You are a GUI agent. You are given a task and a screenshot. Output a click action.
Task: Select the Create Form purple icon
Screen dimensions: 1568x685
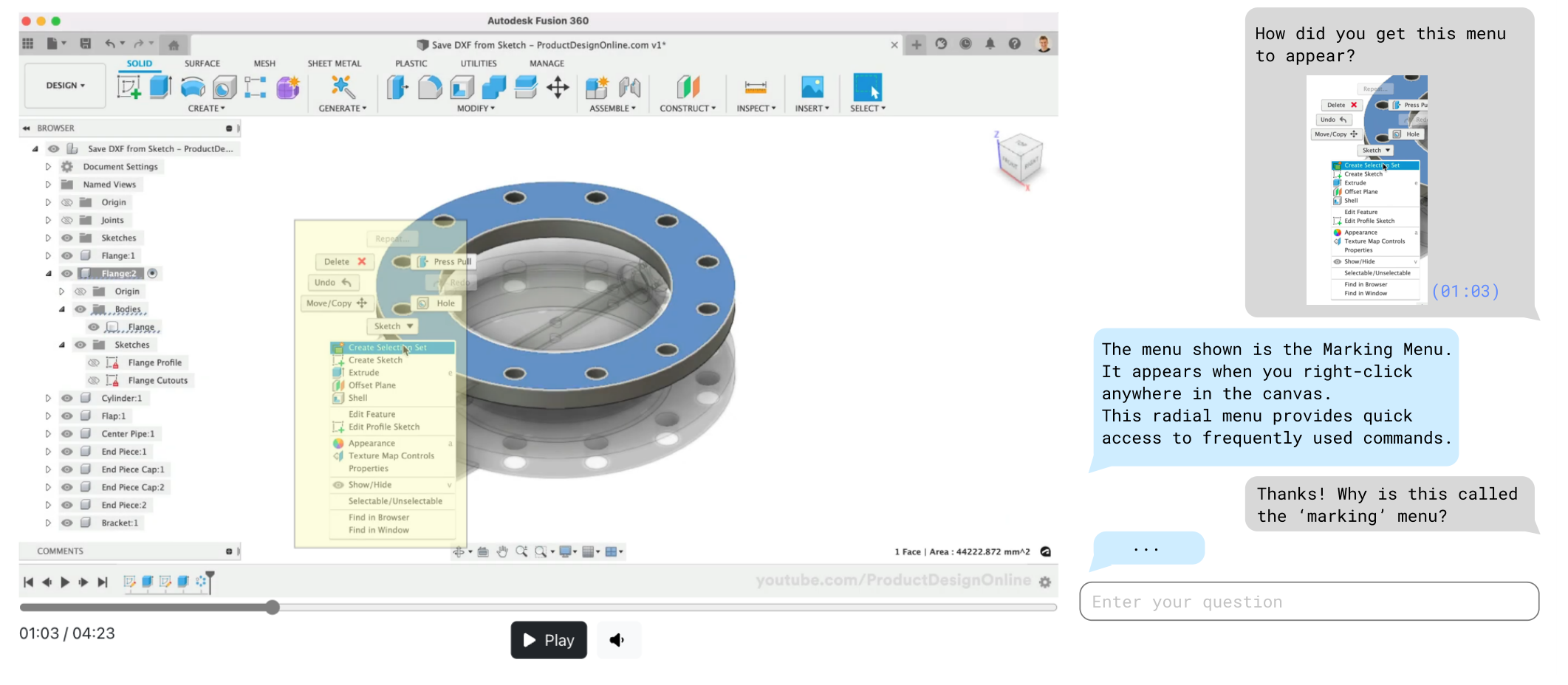click(288, 87)
